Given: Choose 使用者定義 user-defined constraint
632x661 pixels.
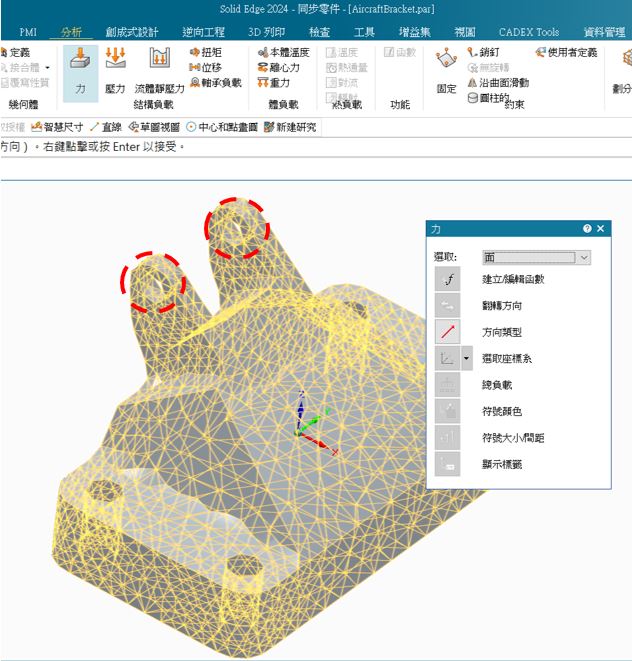Looking at the screenshot, I should (566, 52).
